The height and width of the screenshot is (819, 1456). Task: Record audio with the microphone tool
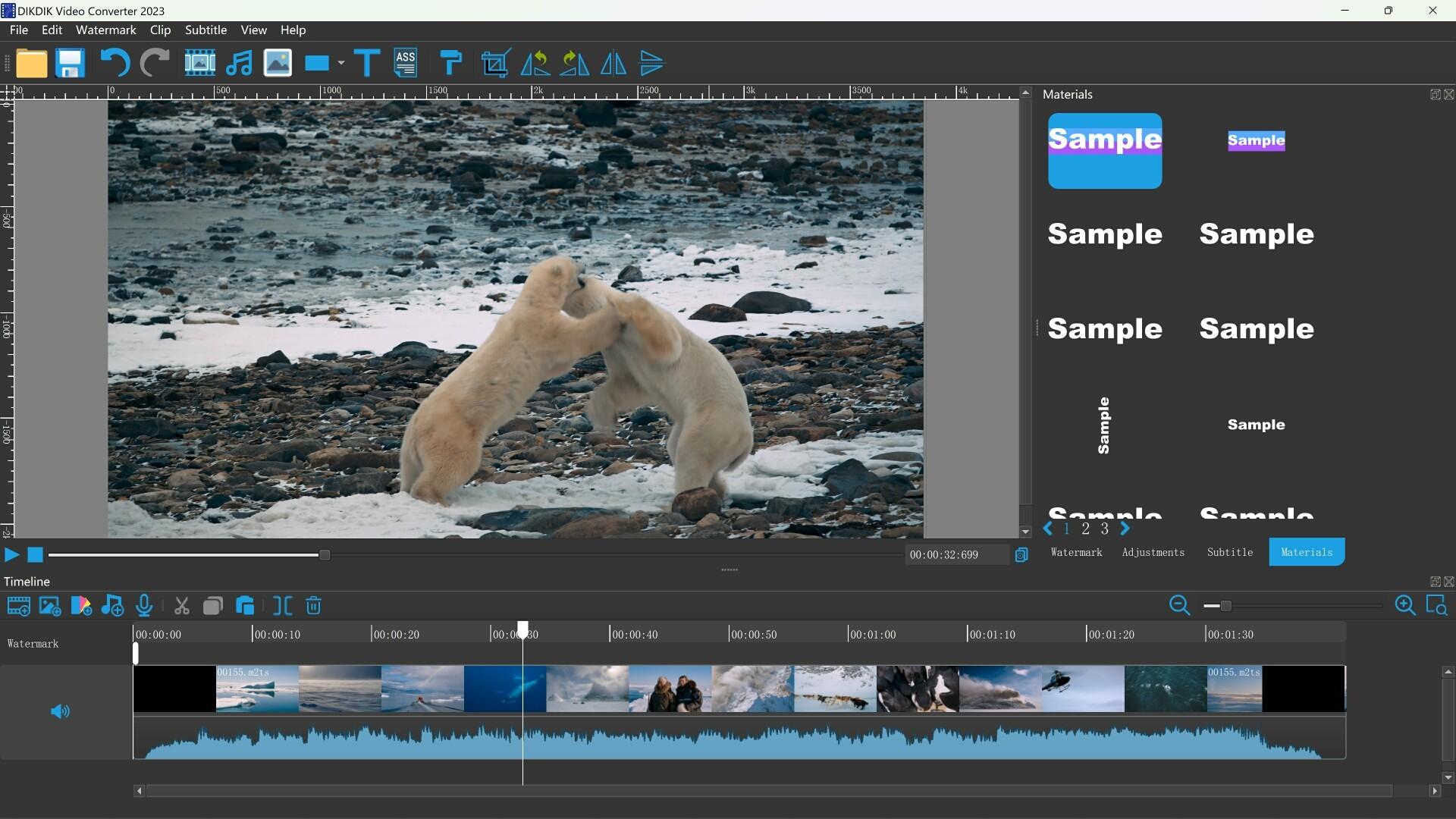[x=144, y=605]
